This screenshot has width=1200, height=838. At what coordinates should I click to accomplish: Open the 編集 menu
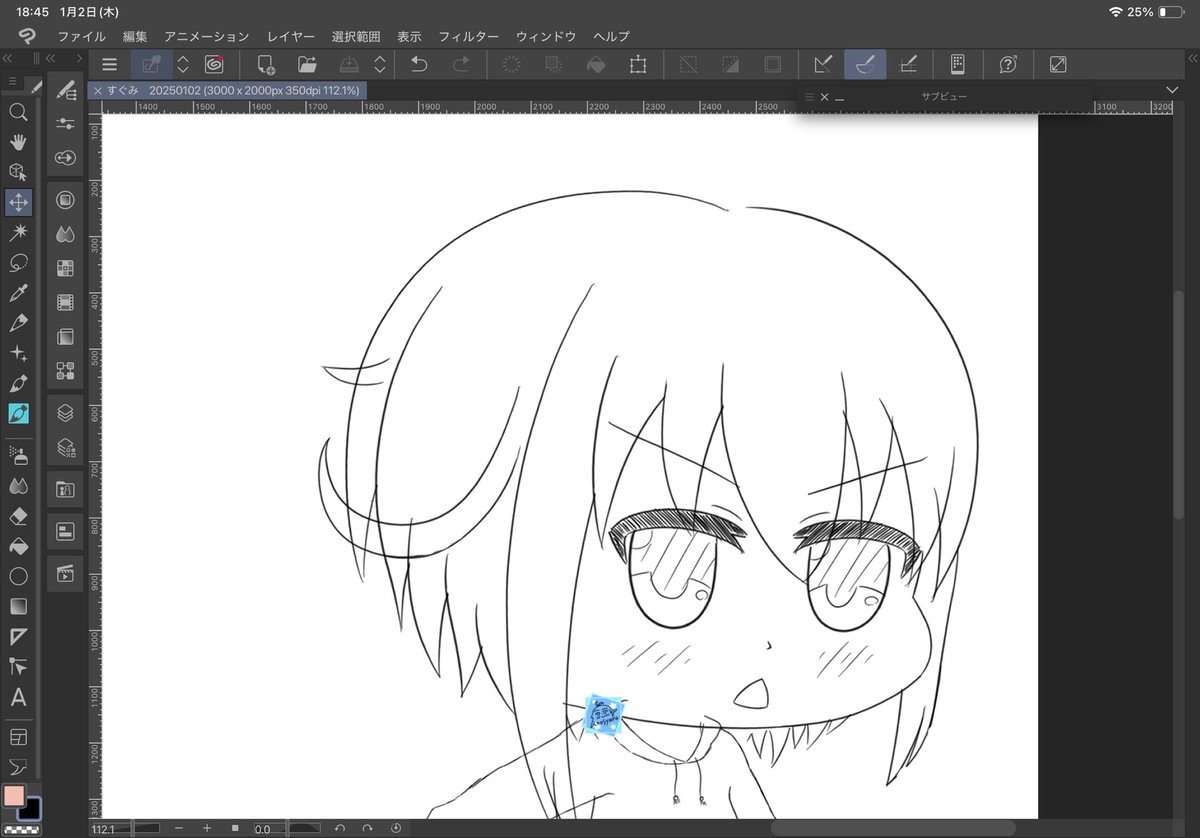[135, 36]
